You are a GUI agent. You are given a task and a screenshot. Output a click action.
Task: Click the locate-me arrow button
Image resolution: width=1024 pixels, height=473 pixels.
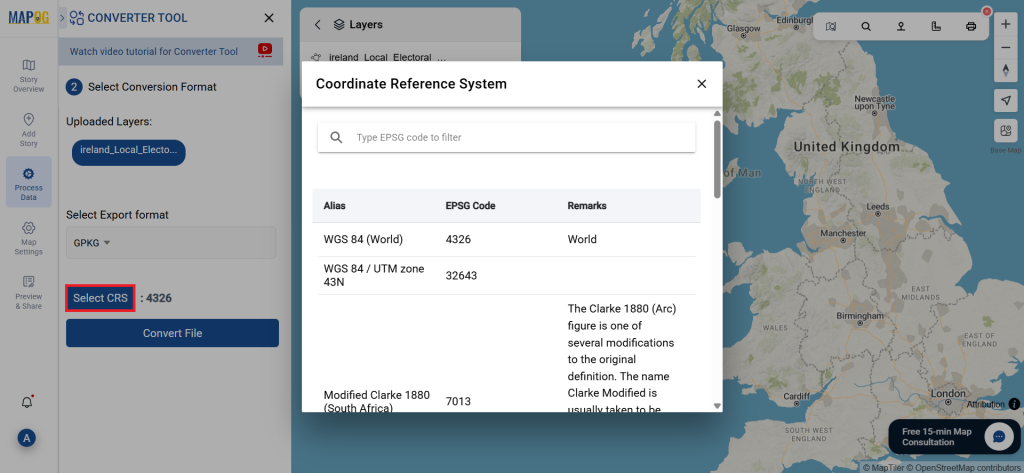click(1006, 101)
